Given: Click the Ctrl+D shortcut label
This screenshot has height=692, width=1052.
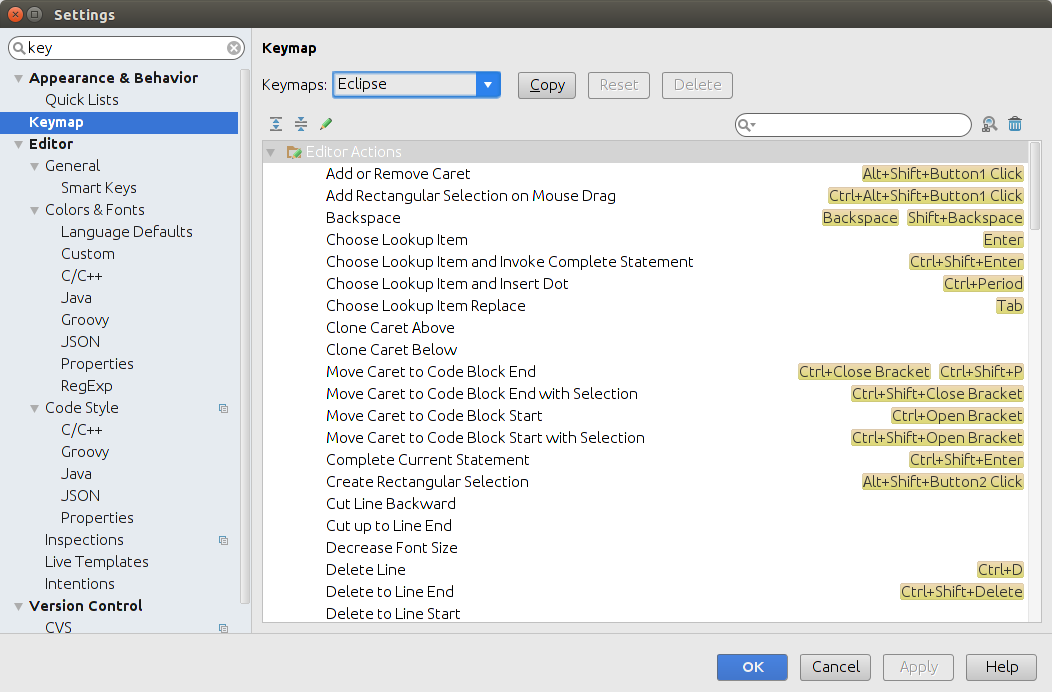Looking at the screenshot, I should click(x=1000, y=570).
